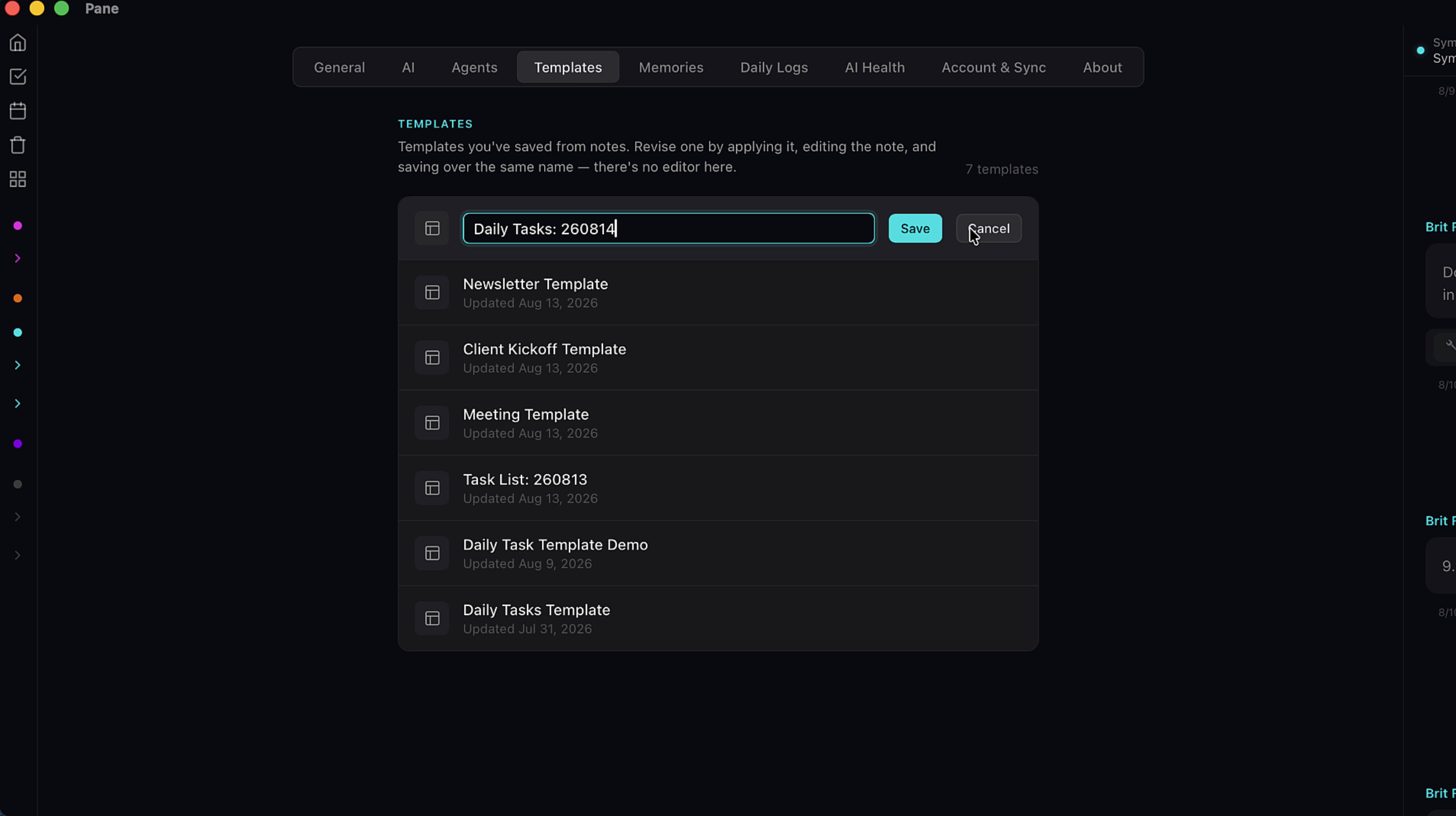Open the Trash icon in sidebar
The height and width of the screenshot is (816, 1456).
[x=18, y=145]
